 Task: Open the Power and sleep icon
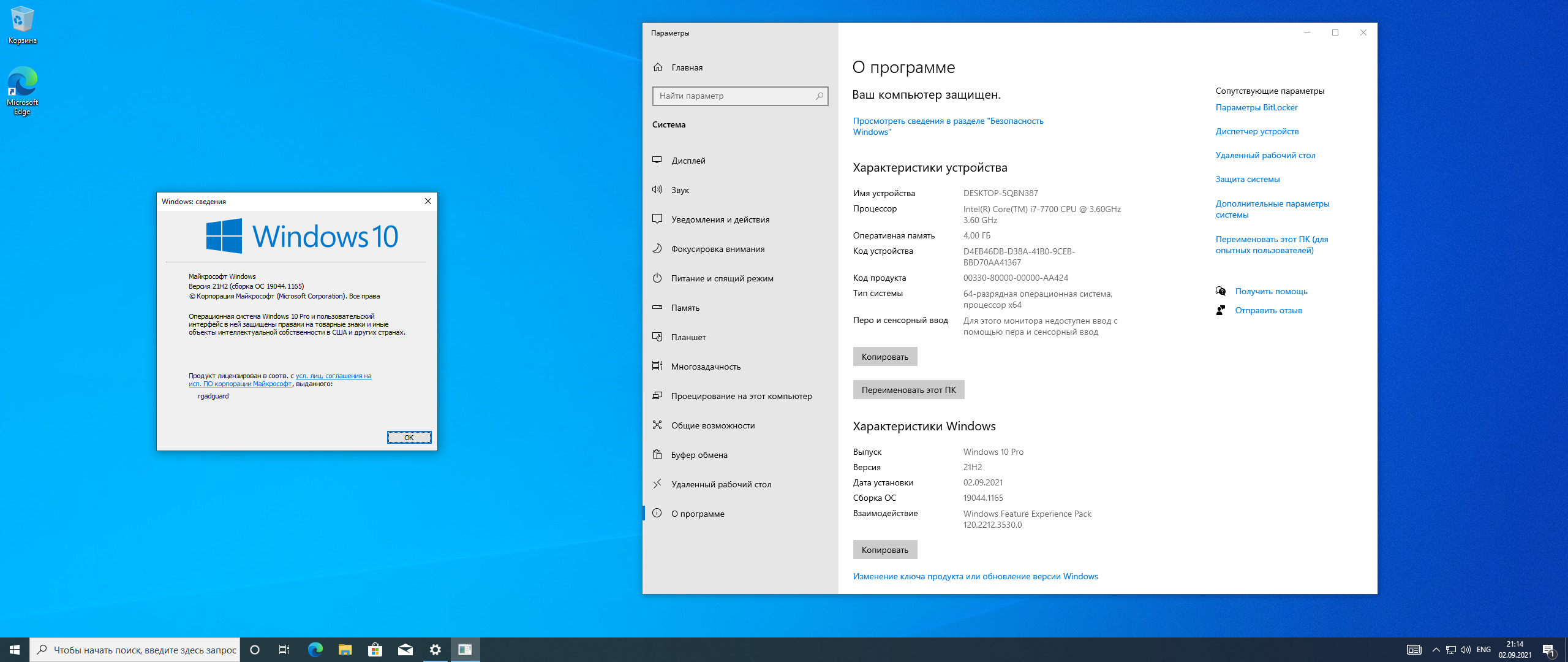click(657, 278)
